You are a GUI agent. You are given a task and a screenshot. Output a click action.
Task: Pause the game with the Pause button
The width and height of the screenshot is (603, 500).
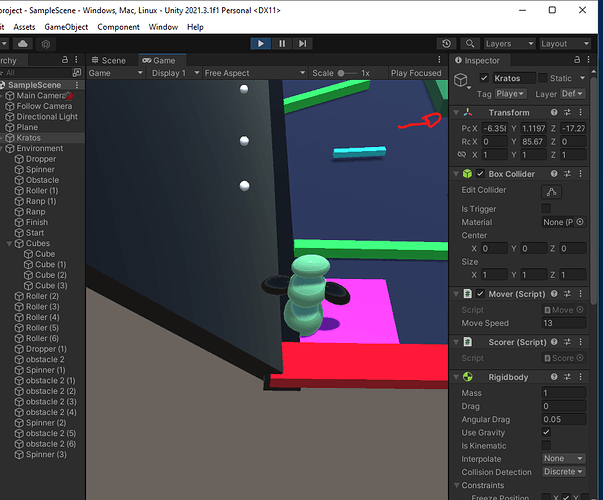point(282,43)
